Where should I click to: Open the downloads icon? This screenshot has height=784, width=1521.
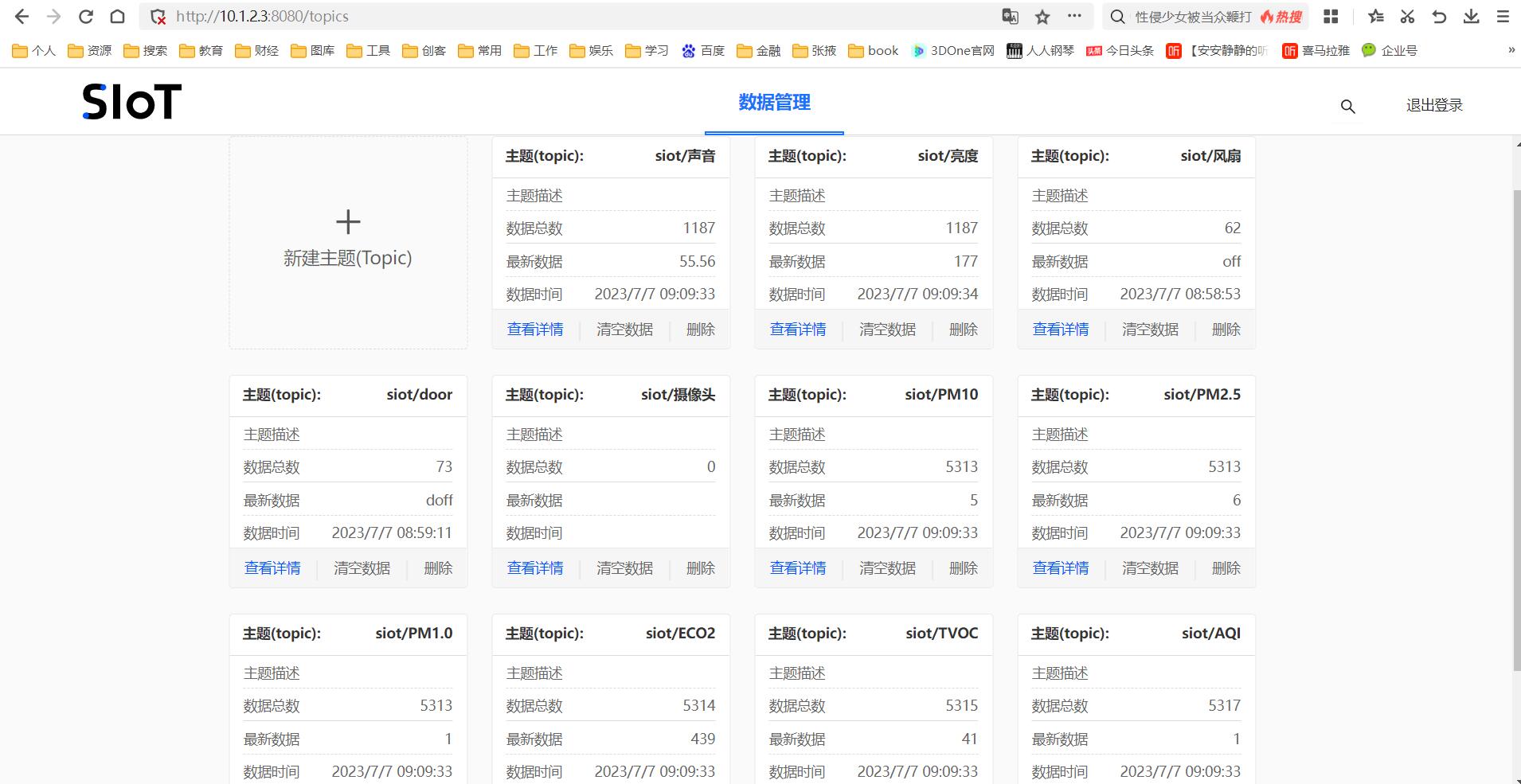(1471, 17)
